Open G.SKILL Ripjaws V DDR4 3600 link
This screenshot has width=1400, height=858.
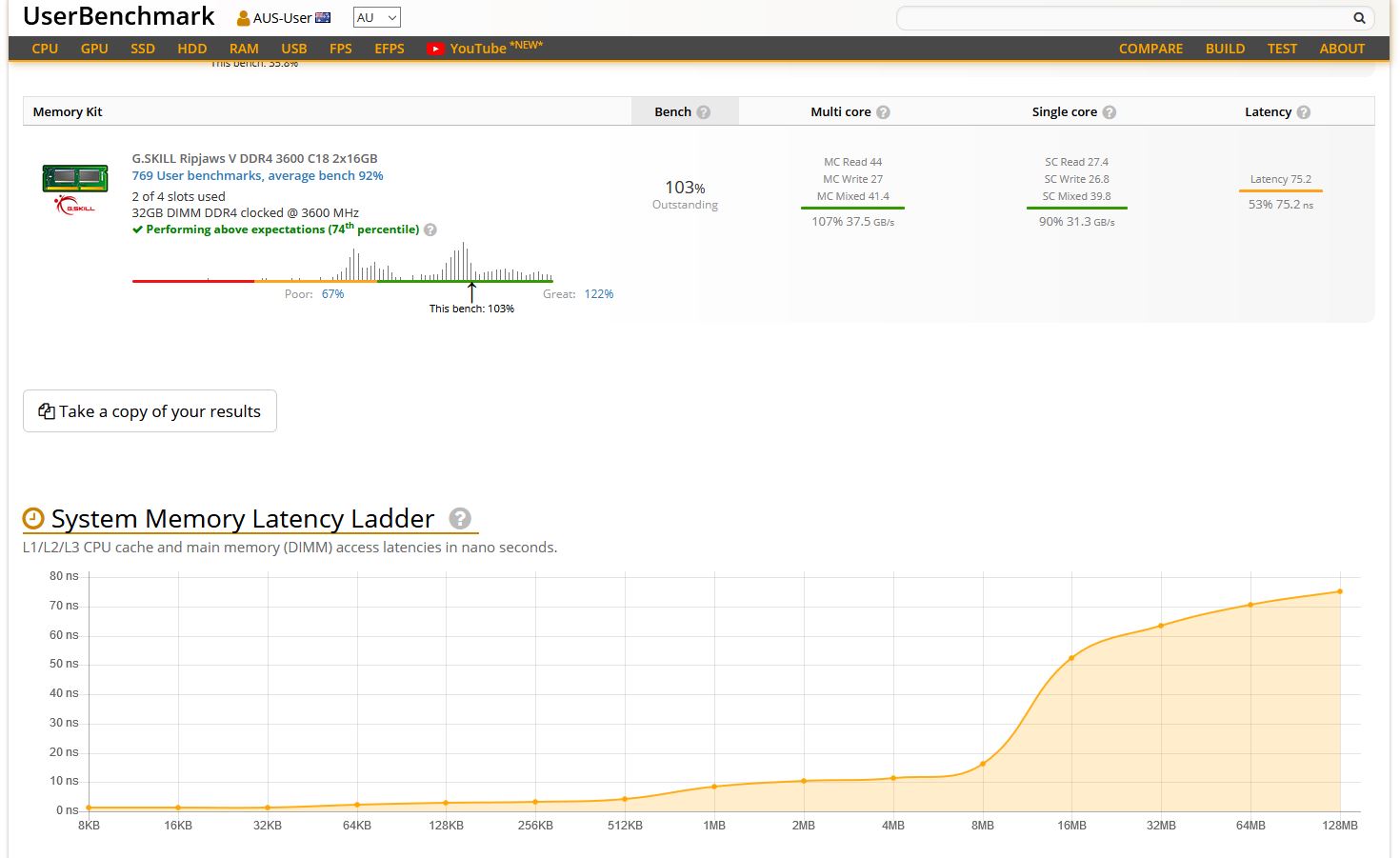pyautogui.click(x=254, y=159)
